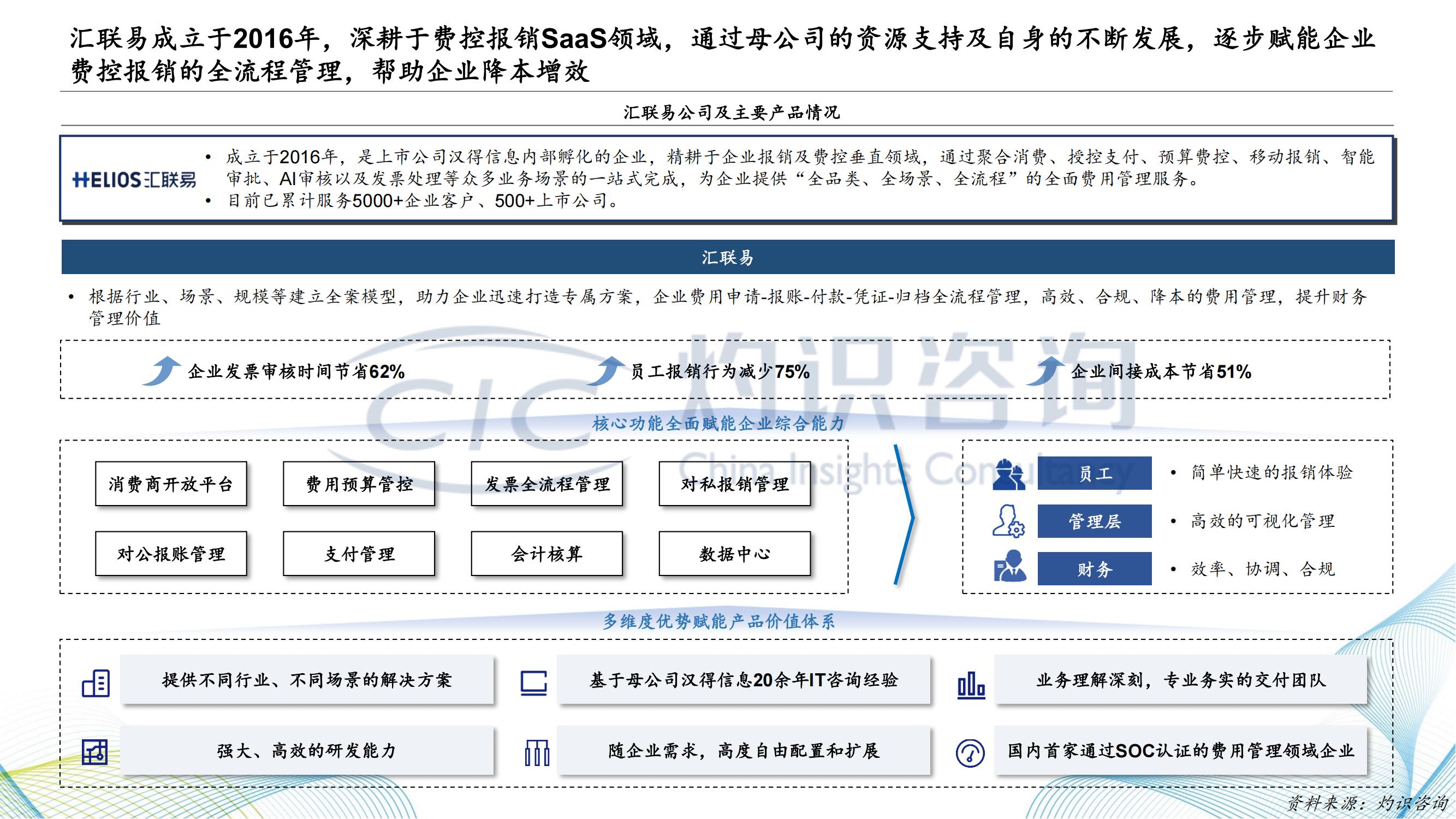
Task: Click the 财务 blue label
Action: point(1094,568)
